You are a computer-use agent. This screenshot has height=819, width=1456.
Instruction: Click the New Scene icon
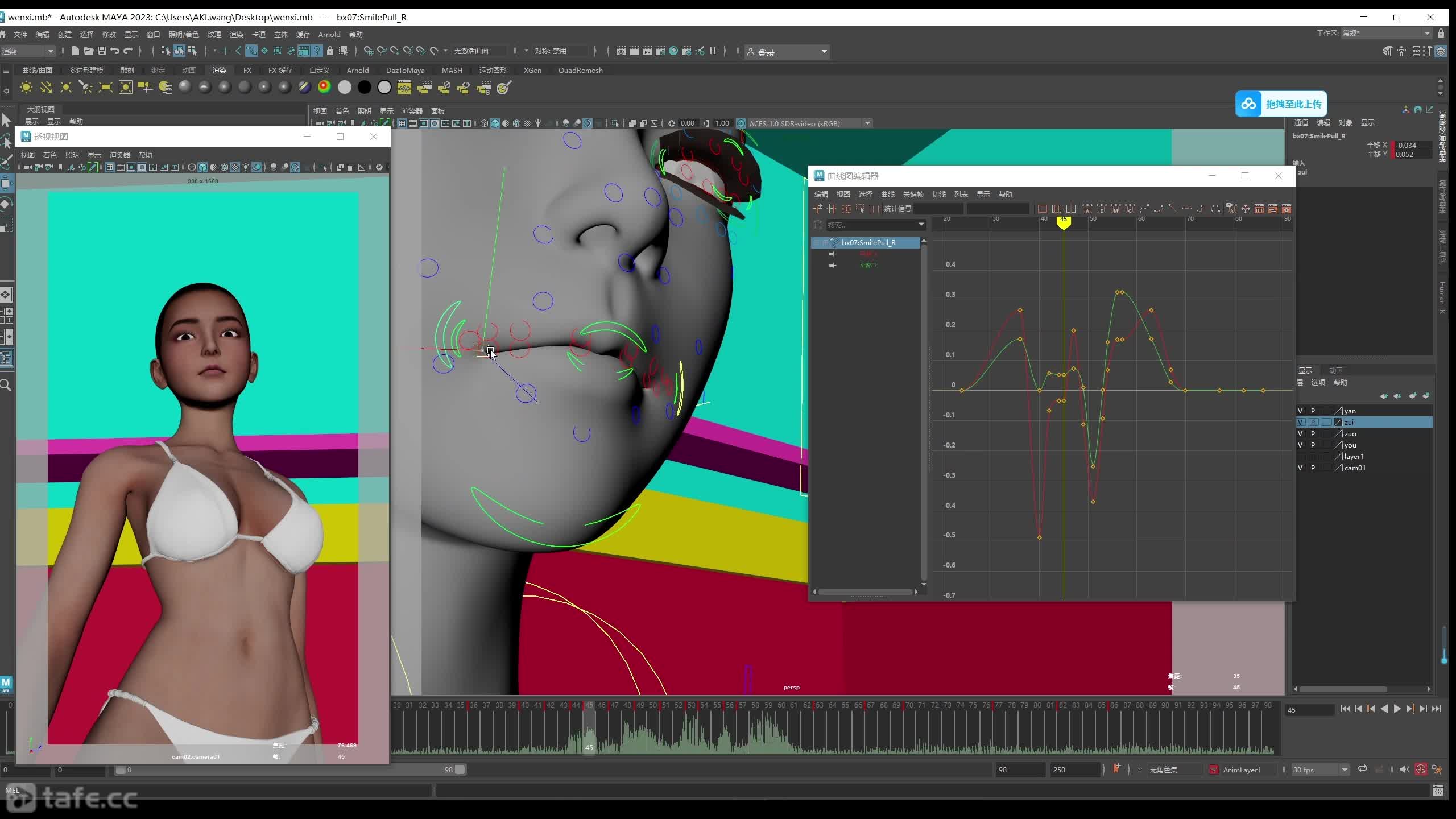click(x=75, y=51)
